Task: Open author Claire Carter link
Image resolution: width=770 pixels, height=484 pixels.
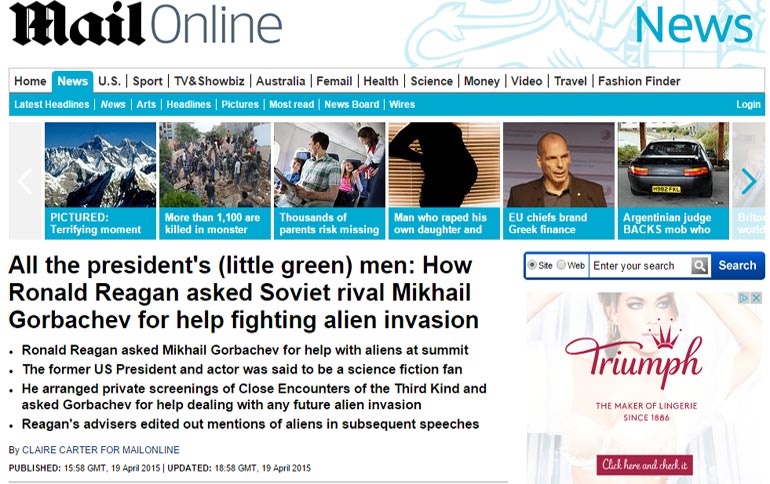Action: click(x=101, y=450)
